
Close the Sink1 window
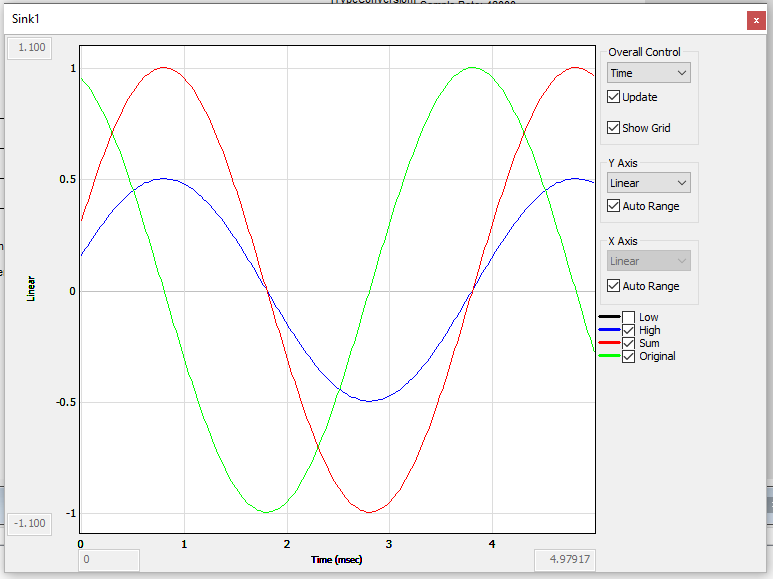pos(755,19)
